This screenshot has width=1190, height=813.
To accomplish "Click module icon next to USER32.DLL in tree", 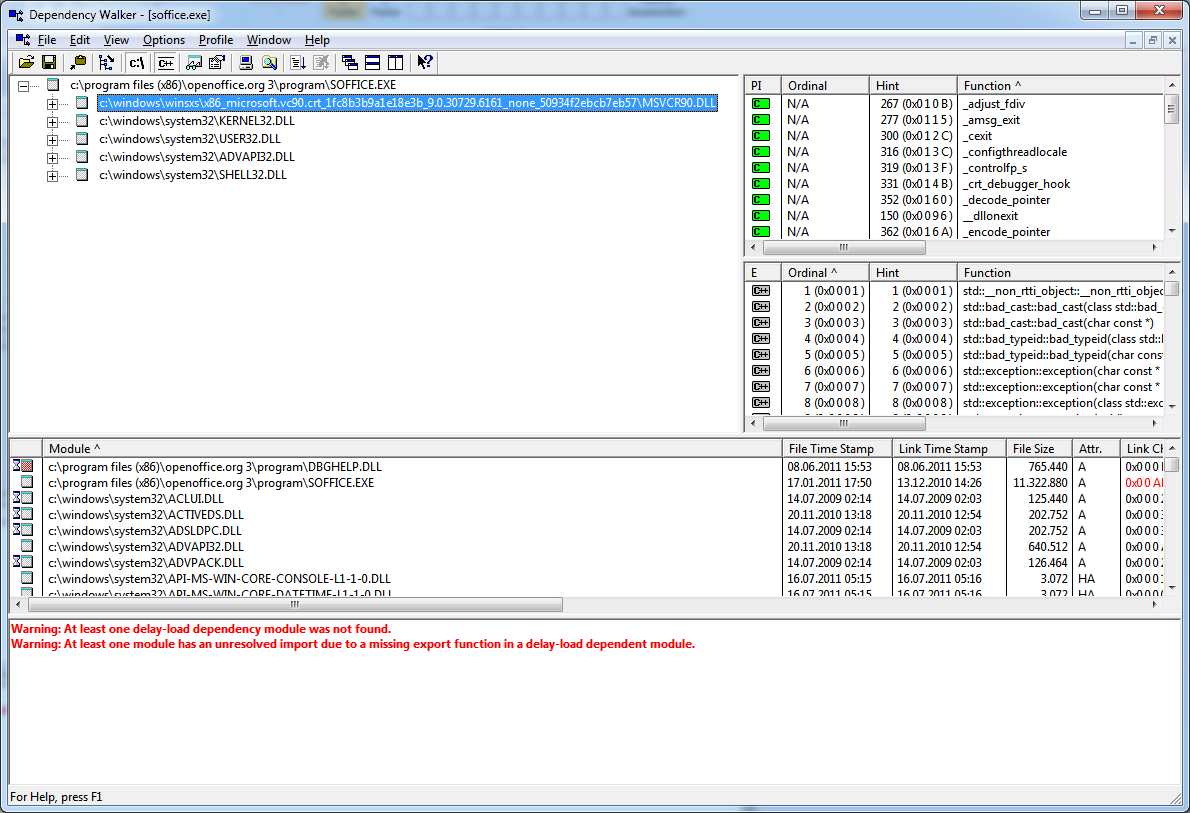I will point(82,139).
